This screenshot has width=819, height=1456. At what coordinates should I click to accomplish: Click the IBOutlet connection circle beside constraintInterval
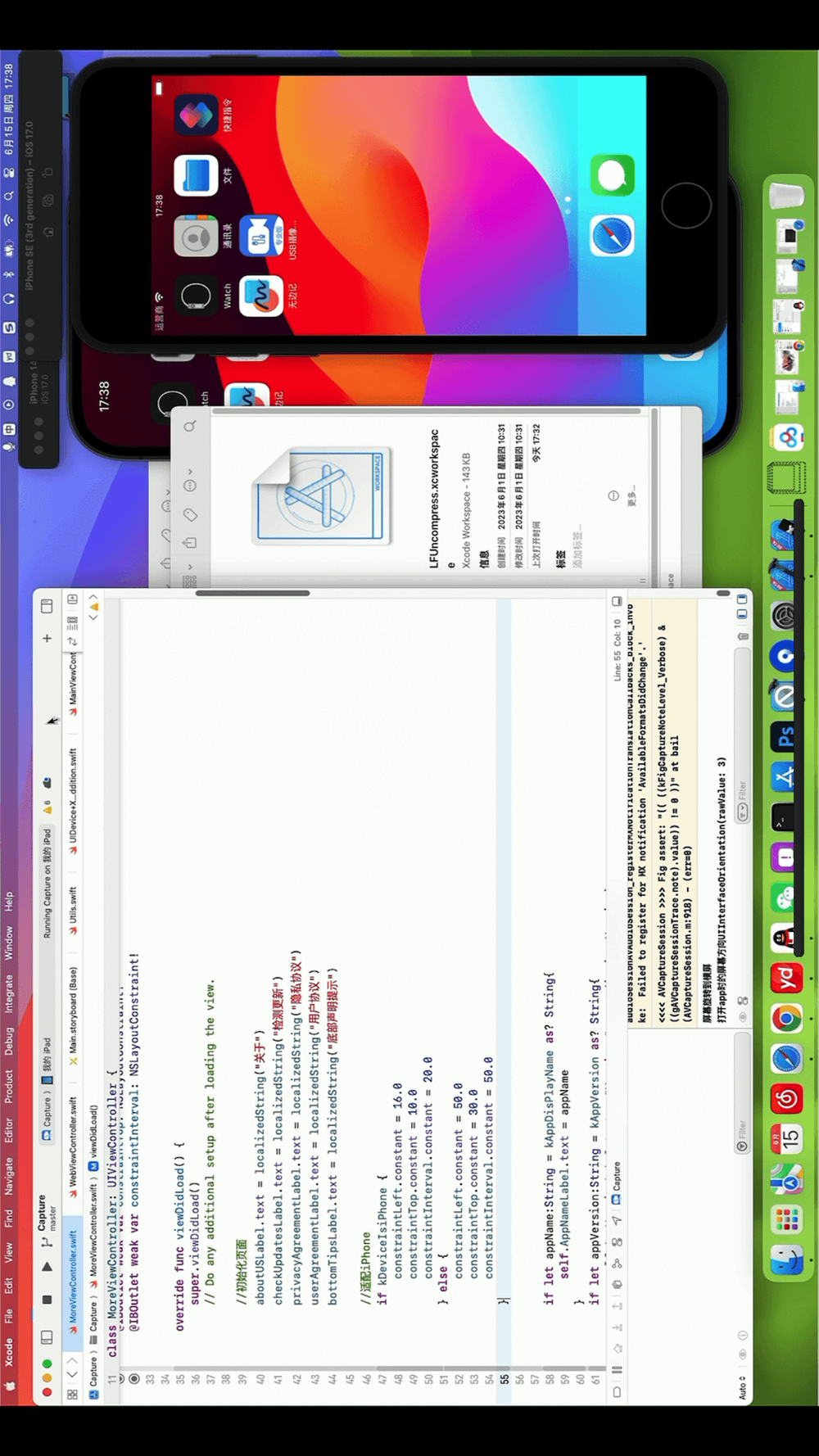[134, 1378]
